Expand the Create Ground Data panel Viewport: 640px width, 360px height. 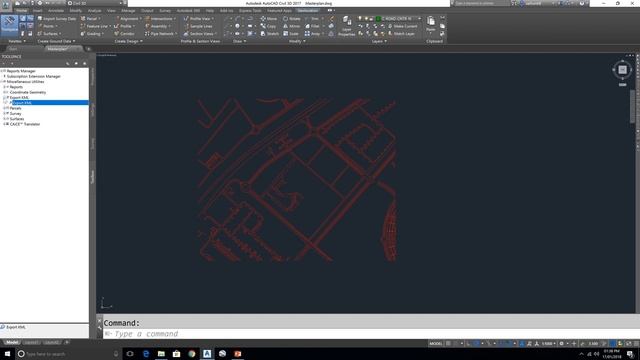pyautogui.click(x=56, y=41)
